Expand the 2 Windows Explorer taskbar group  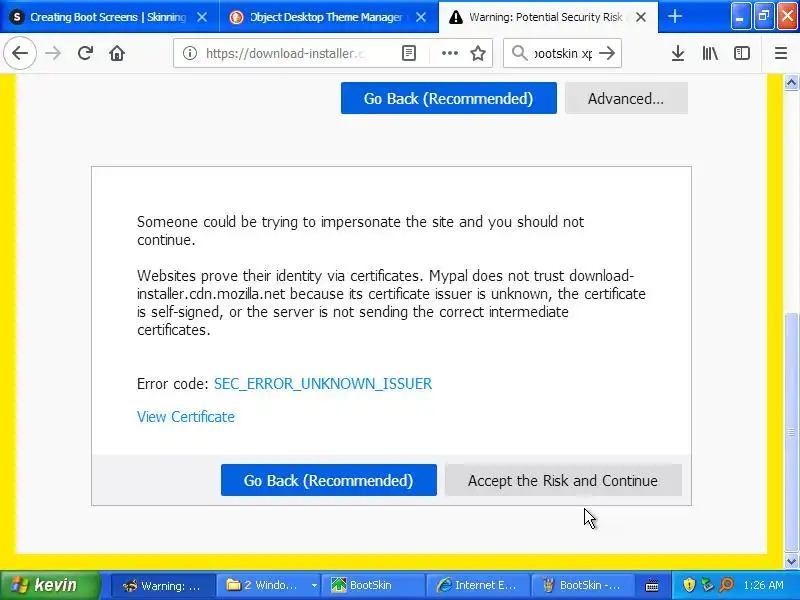tap(270, 585)
